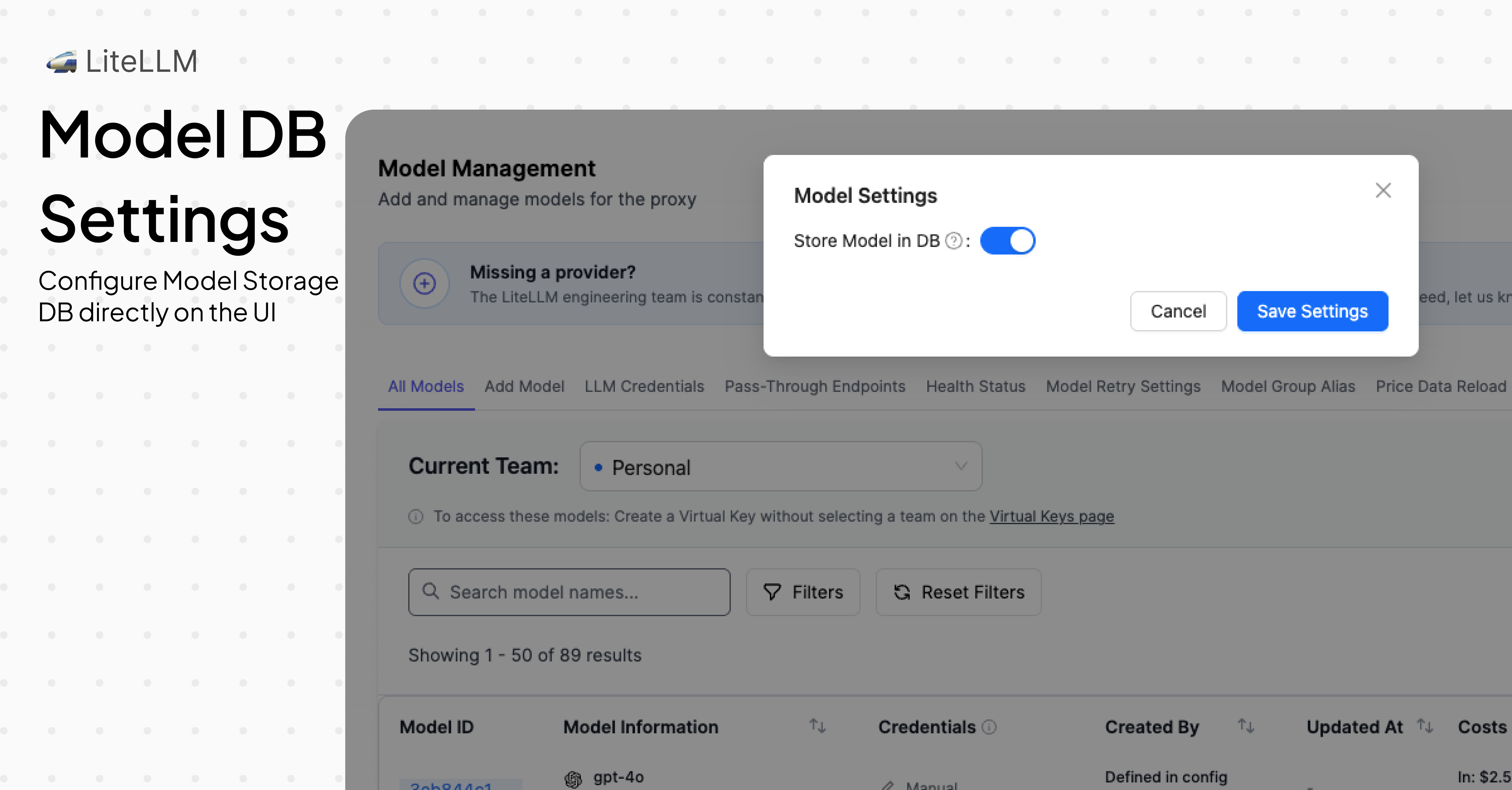The width and height of the screenshot is (1512, 790).
Task: Click the help icon next to Store Model in DB
Action: point(953,240)
